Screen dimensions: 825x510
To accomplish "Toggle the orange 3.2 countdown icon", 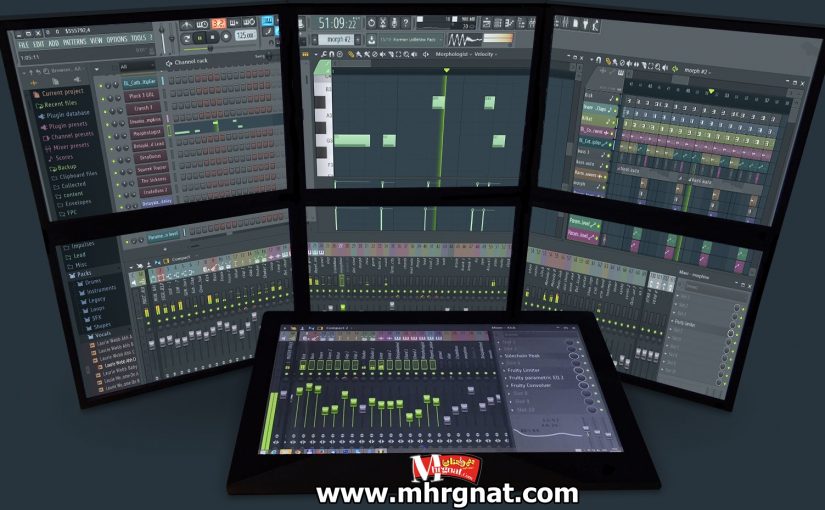I will [218, 24].
